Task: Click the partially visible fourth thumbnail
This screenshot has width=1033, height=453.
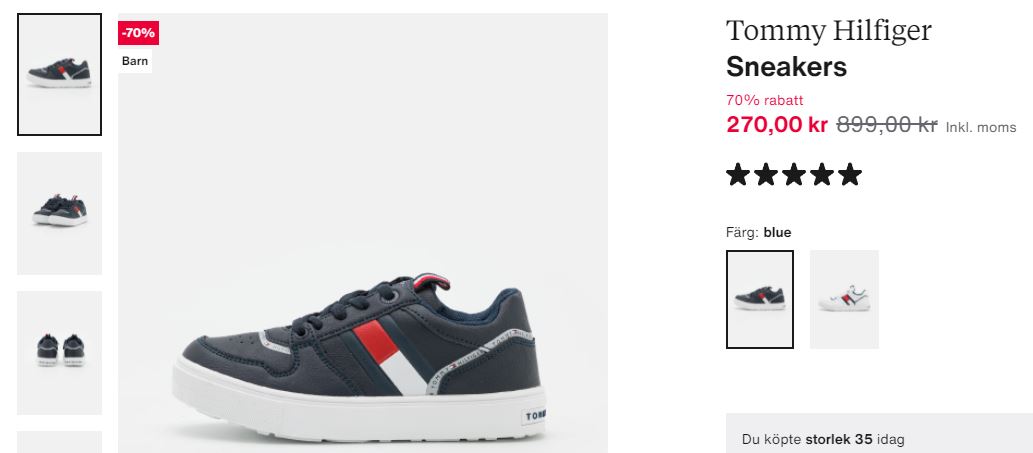Action: (x=59, y=442)
